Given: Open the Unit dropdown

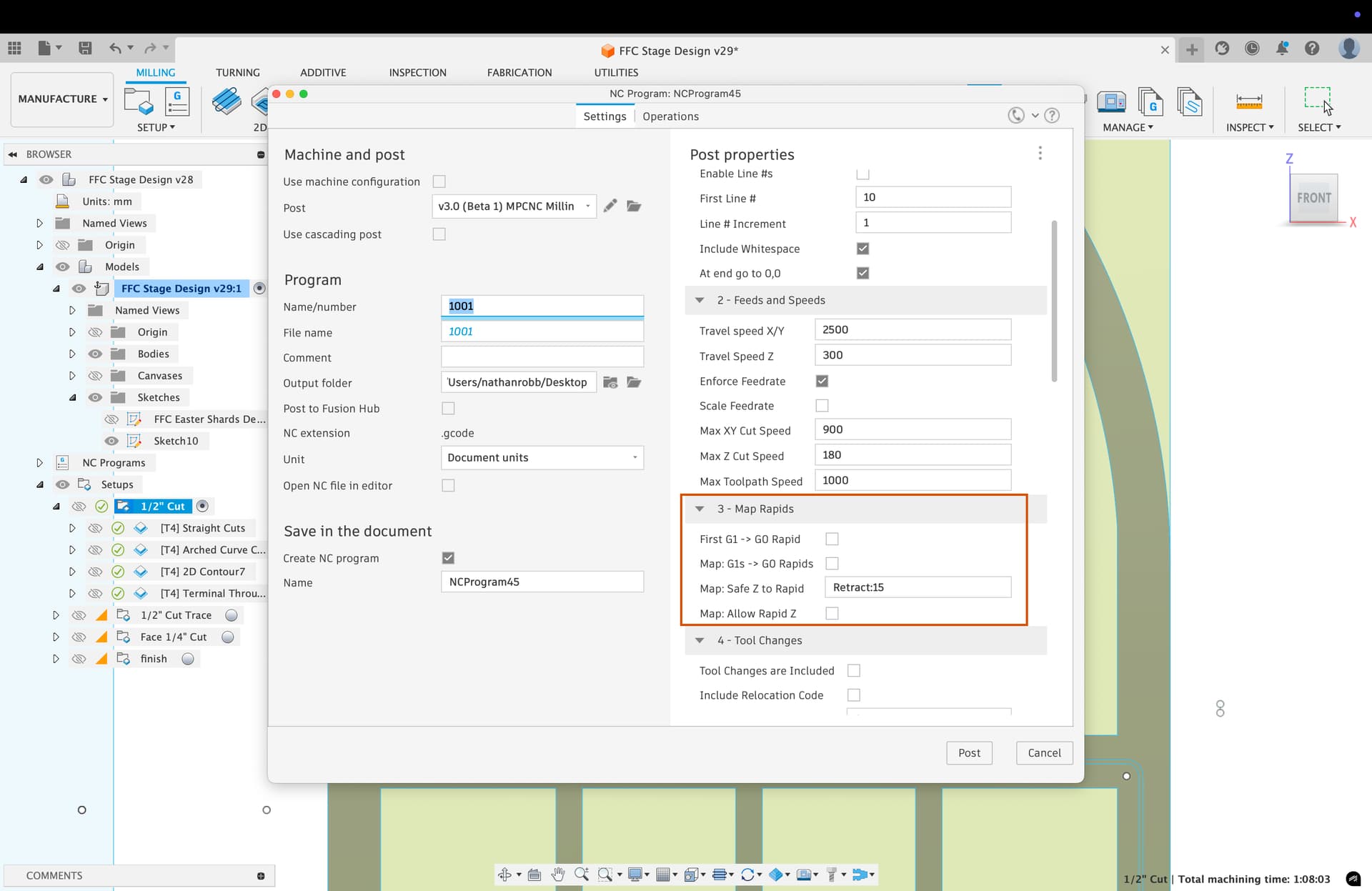Looking at the screenshot, I should (x=542, y=458).
